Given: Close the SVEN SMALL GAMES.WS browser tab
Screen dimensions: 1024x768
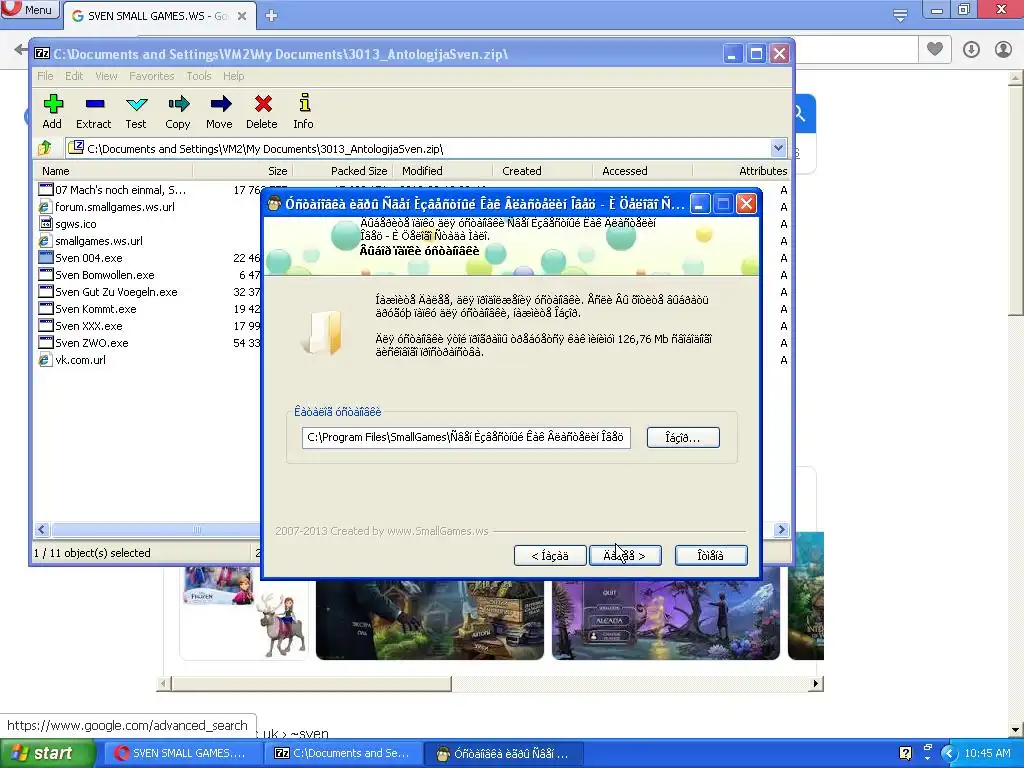Looking at the screenshot, I should point(242,16).
